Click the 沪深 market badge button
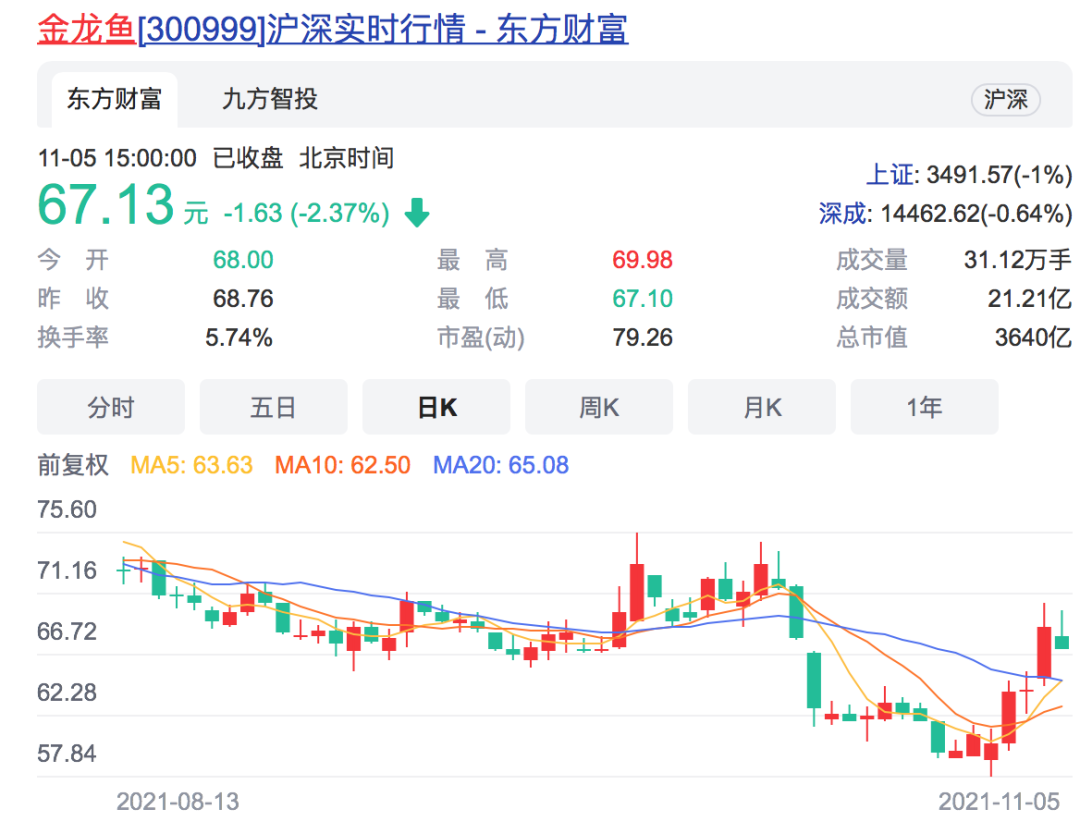Image resolution: width=1080 pixels, height=834 pixels. pyautogui.click(x=1005, y=100)
